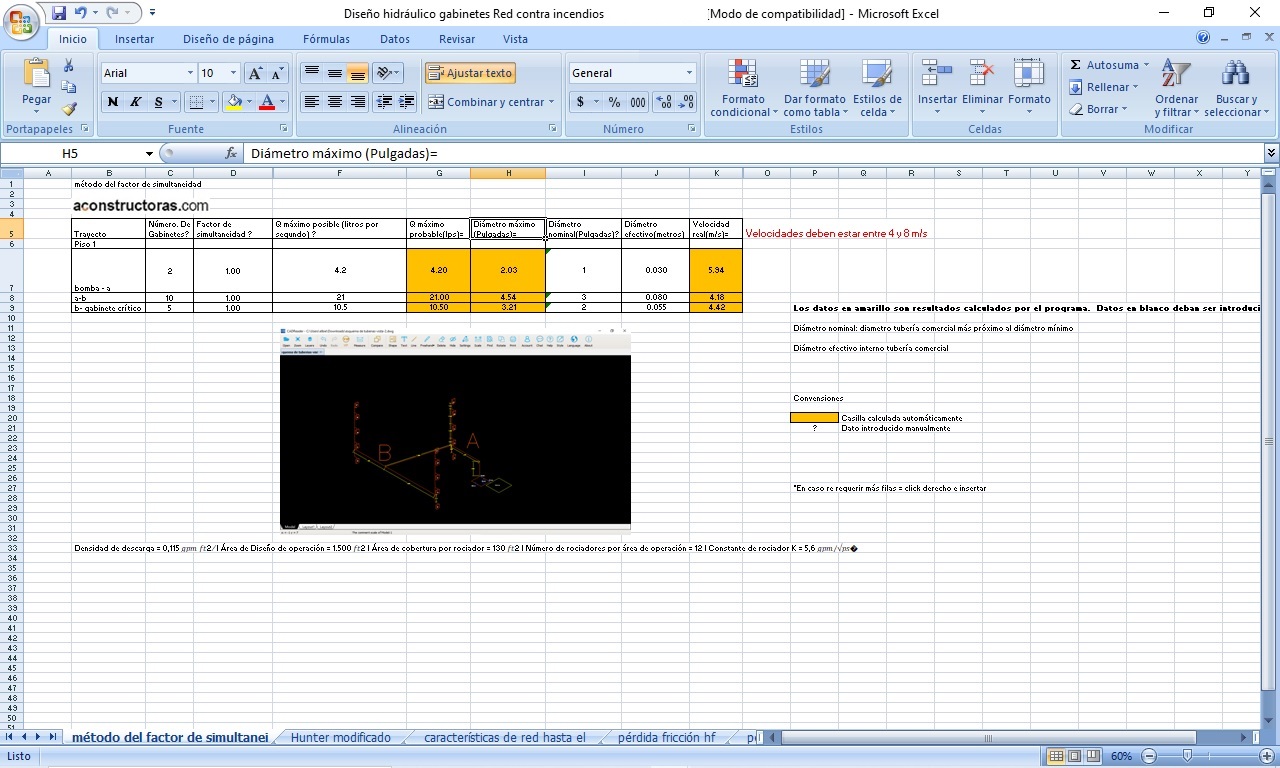1280x768 pixels.
Task: Increase decimal places
Action: tap(663, 102)
